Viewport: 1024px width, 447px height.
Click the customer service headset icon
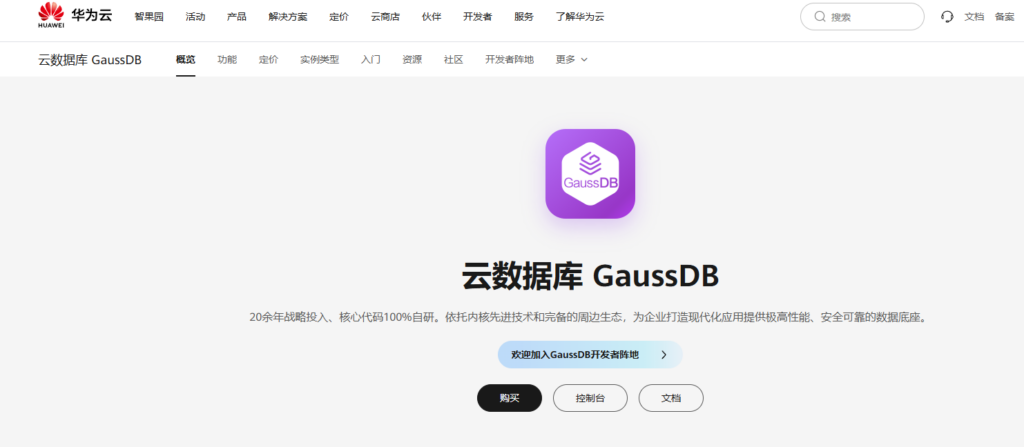[x=947, y=17]
